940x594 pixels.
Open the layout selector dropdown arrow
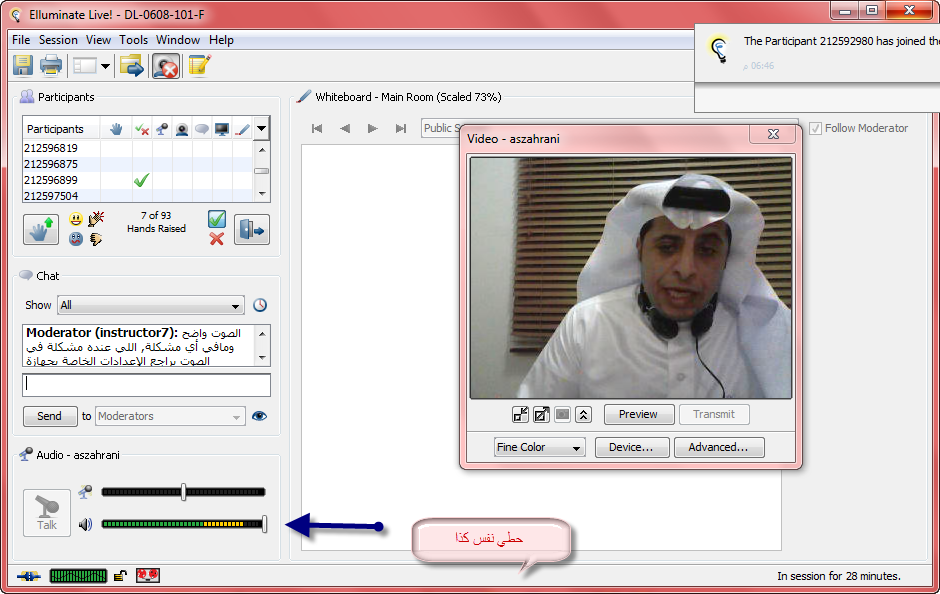[106, 66]
